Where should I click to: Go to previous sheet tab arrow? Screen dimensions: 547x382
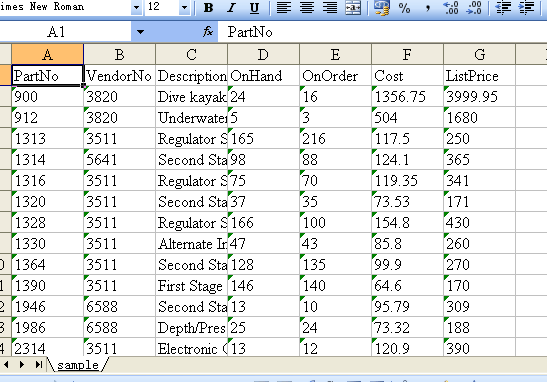tap(7, 365)
